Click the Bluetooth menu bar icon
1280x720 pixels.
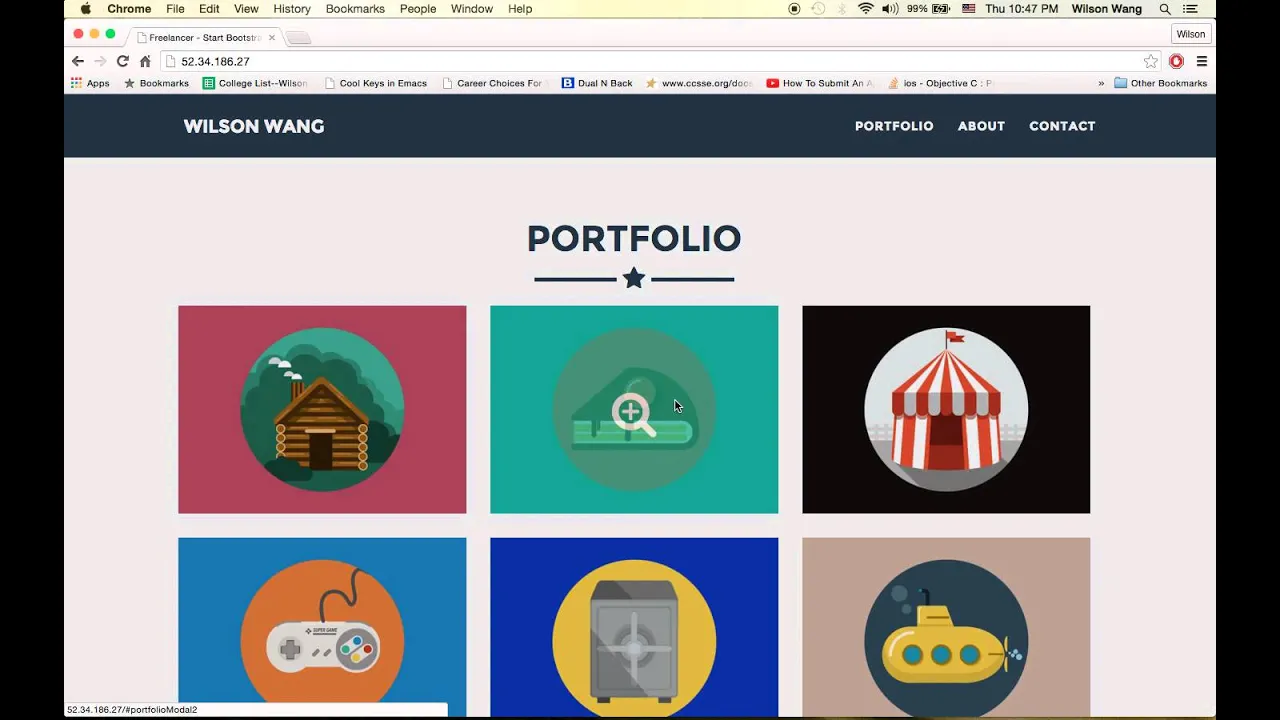[842, 9]
